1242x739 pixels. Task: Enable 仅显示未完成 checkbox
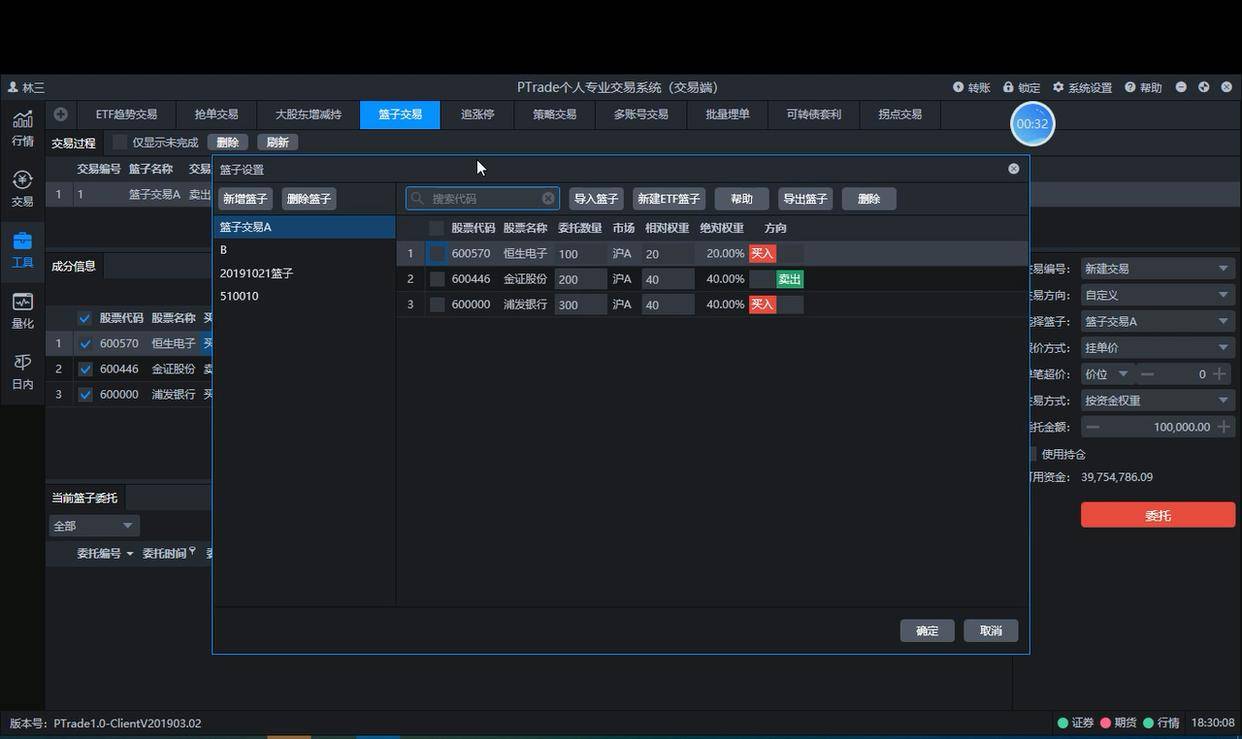[x=120, y=142]
